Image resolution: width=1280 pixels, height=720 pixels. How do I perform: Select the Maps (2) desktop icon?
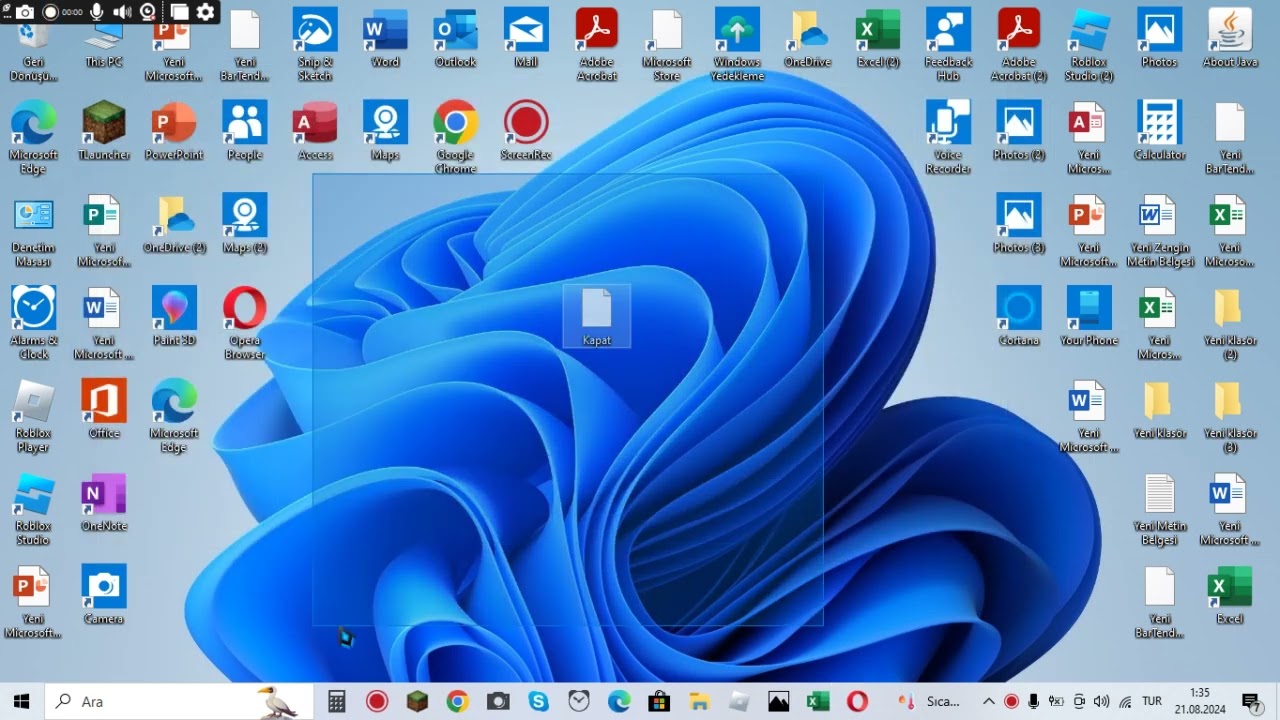(244, 224)
